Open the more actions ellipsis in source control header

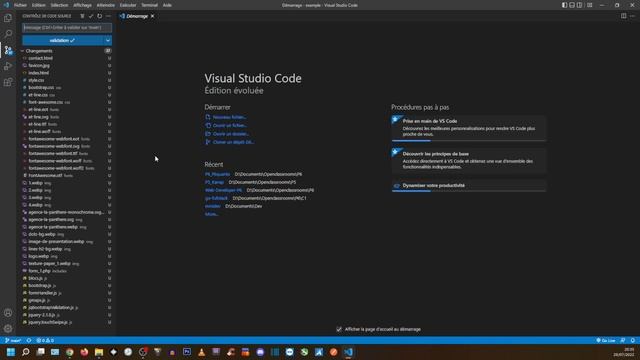[x=108, y=16]
